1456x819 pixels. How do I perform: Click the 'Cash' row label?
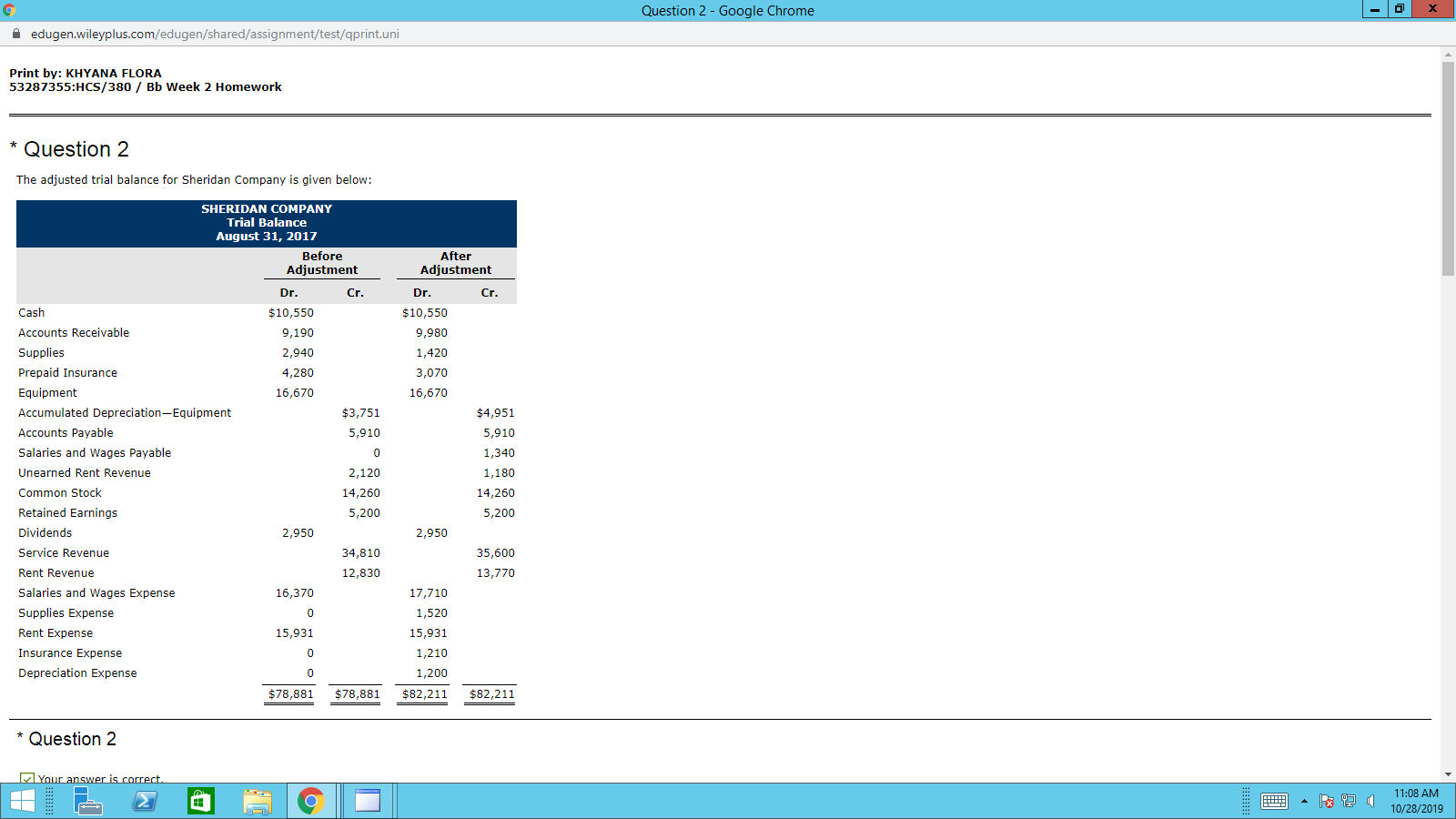point(32,313)
